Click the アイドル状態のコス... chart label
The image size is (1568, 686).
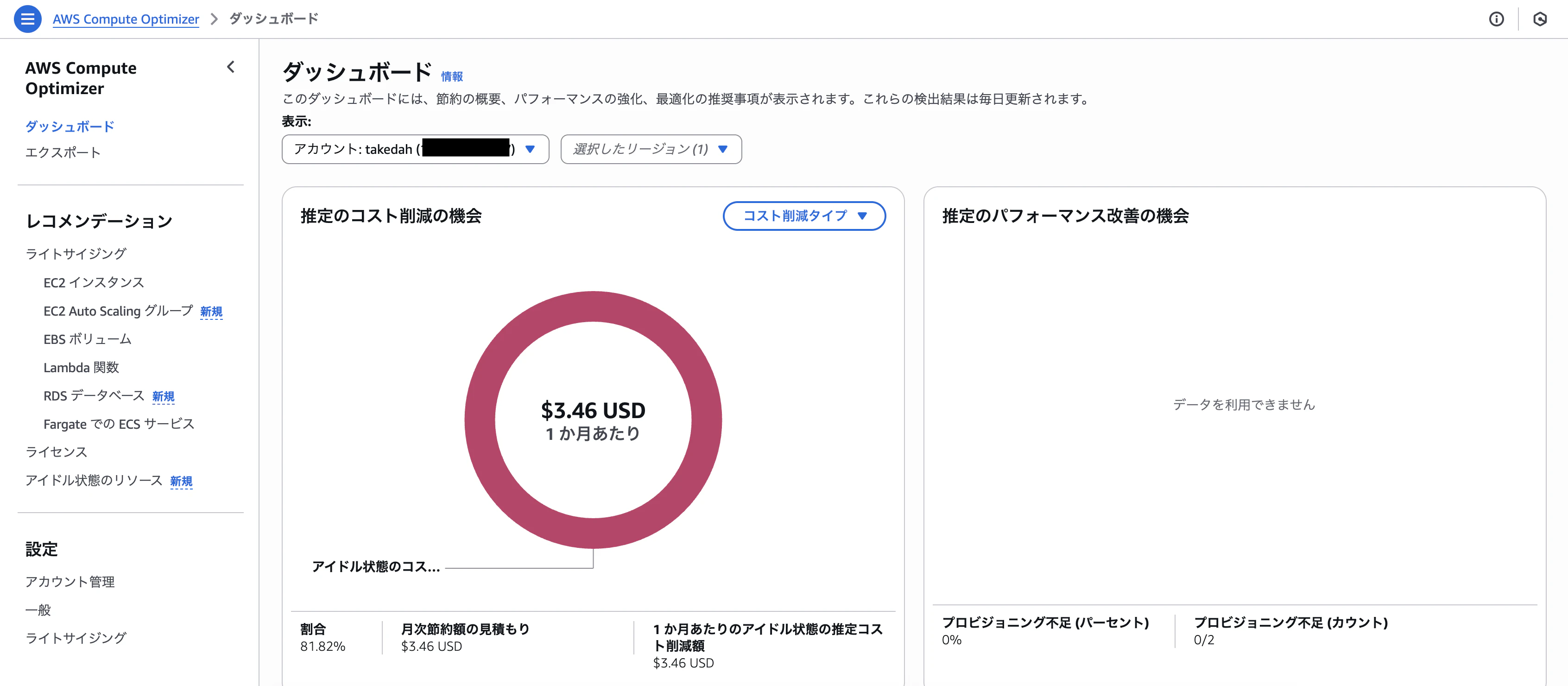point(376,567)
